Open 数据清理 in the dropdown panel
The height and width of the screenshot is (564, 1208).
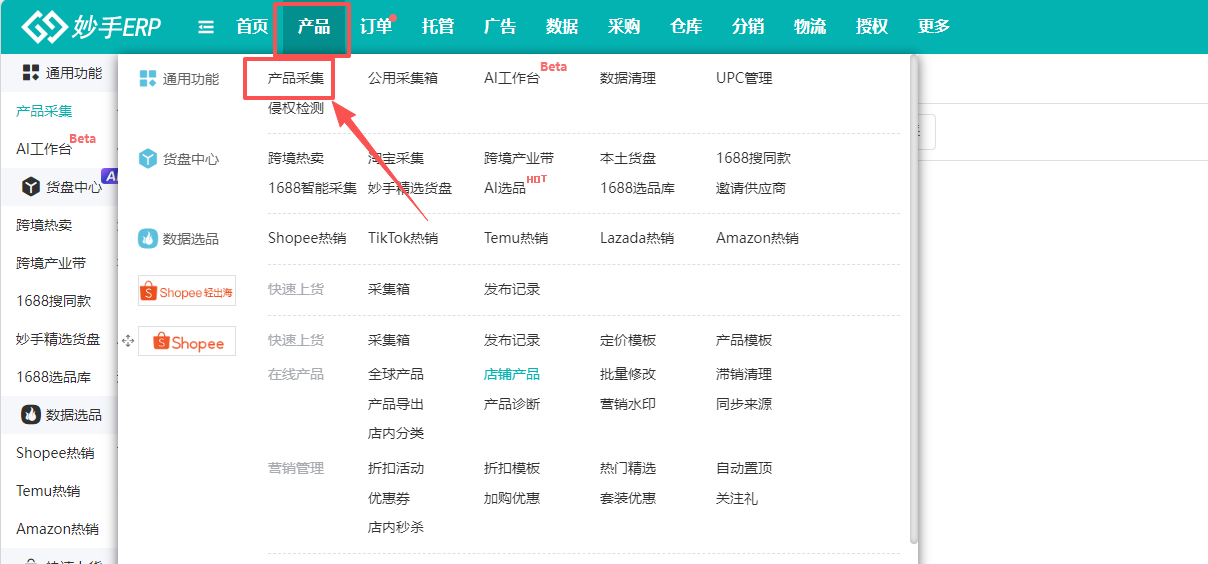(628, 78)
